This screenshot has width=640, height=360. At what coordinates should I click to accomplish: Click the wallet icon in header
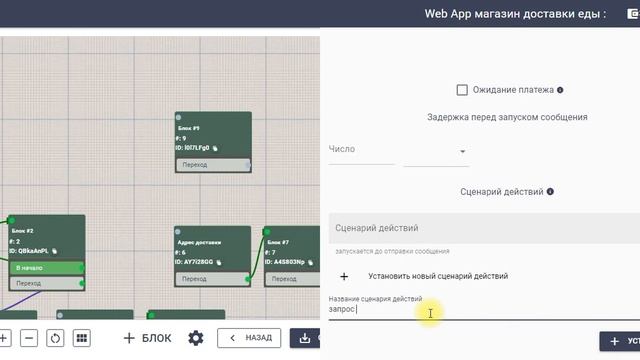click(633, 13)
